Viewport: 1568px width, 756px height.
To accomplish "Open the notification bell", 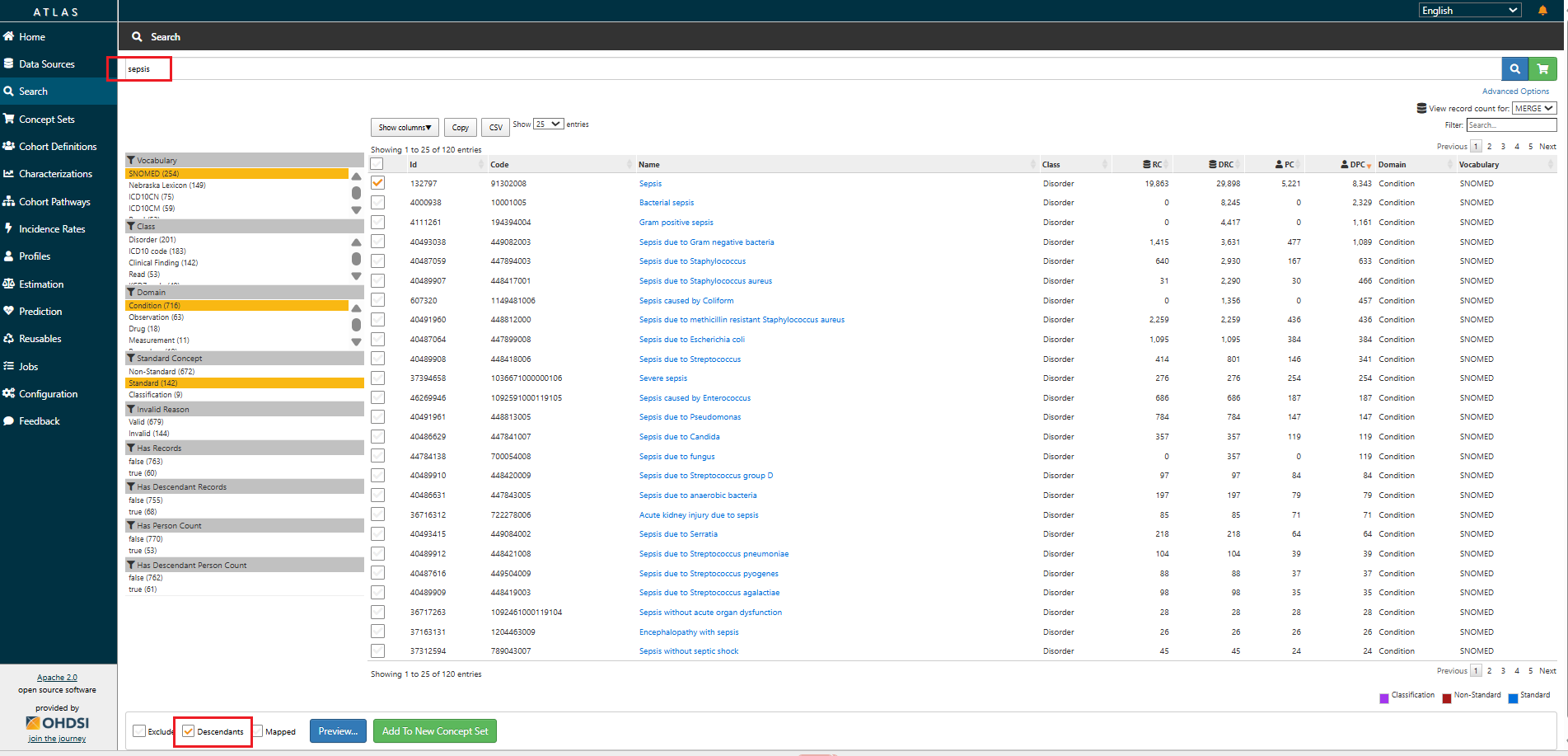I will 1542,11.
